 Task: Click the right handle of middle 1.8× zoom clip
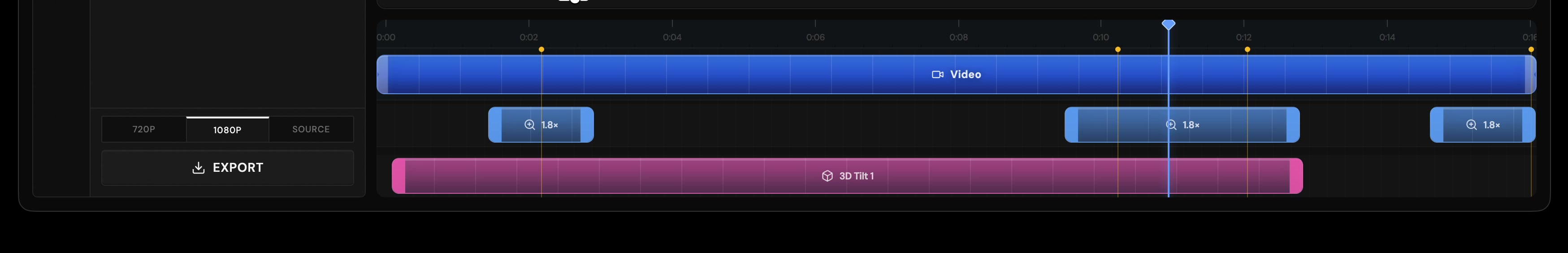pyautogui.click(x=1293, y=125)
